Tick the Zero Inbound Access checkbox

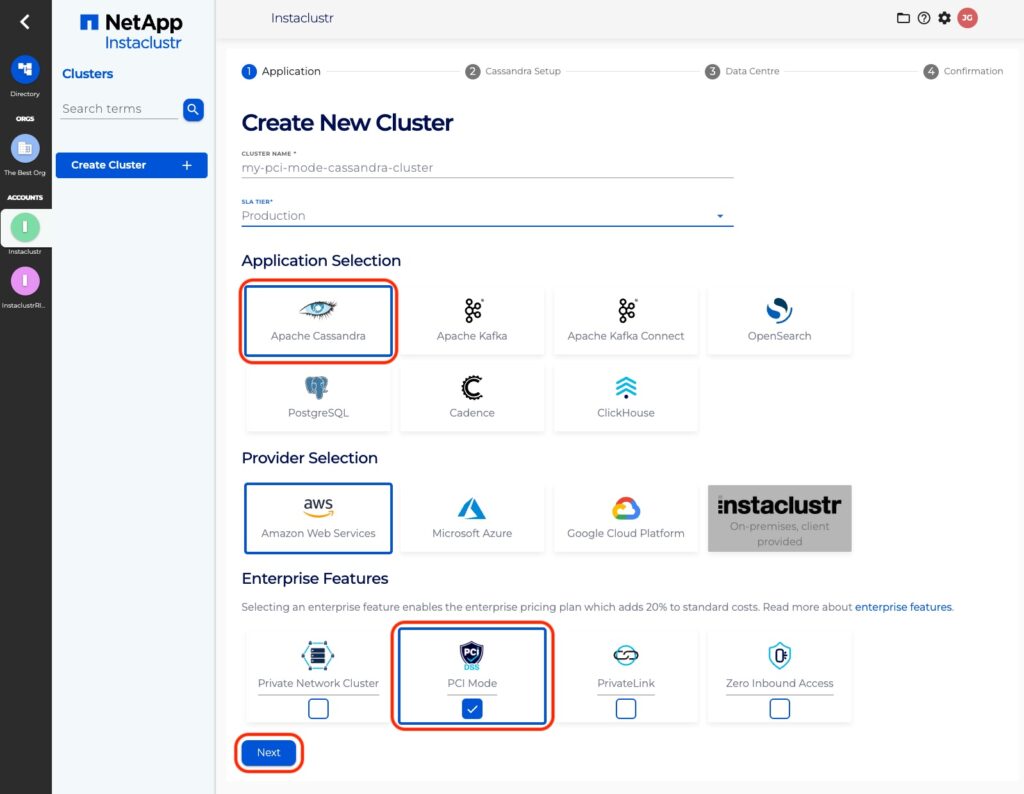tap(779, 709)
